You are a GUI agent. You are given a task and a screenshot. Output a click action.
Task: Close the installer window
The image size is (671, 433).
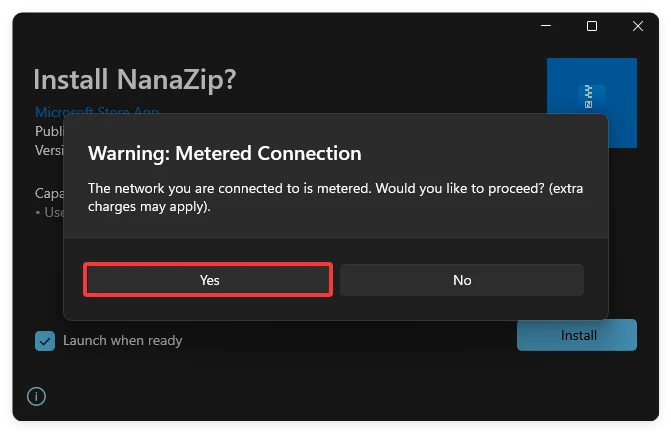tap(638, 26)
